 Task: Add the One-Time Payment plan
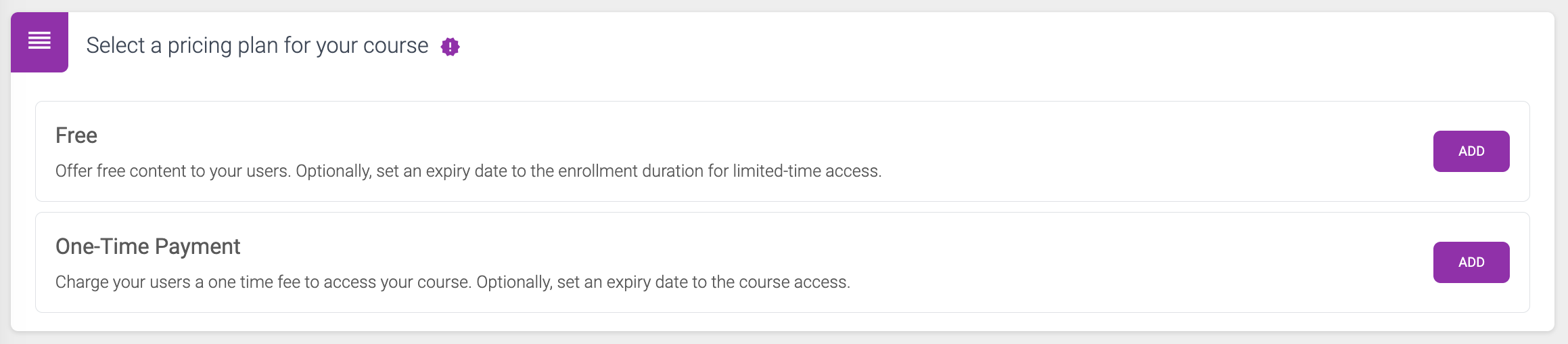[x=1471, y=262]
